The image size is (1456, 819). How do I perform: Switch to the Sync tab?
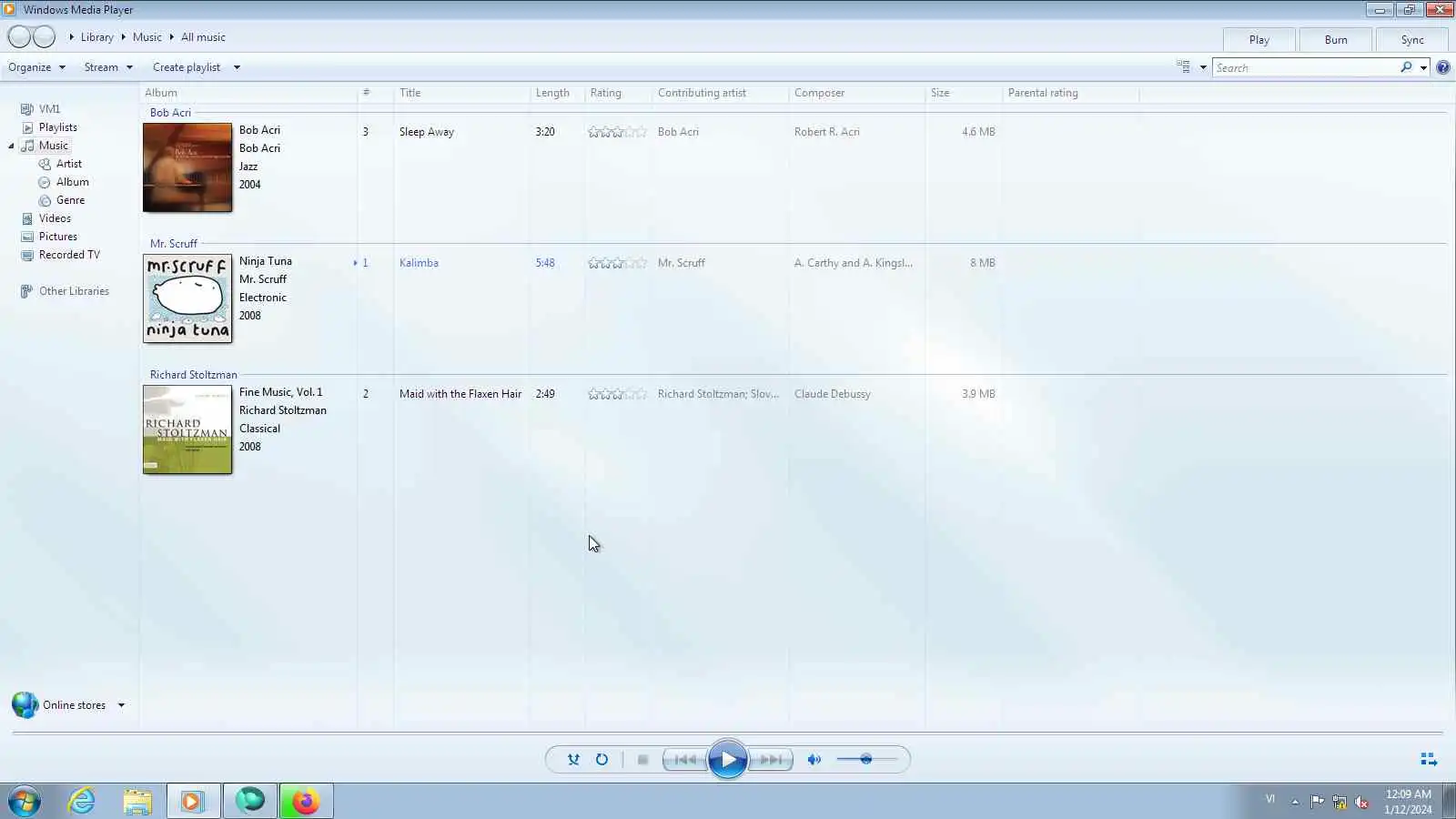click(1412, 39)
